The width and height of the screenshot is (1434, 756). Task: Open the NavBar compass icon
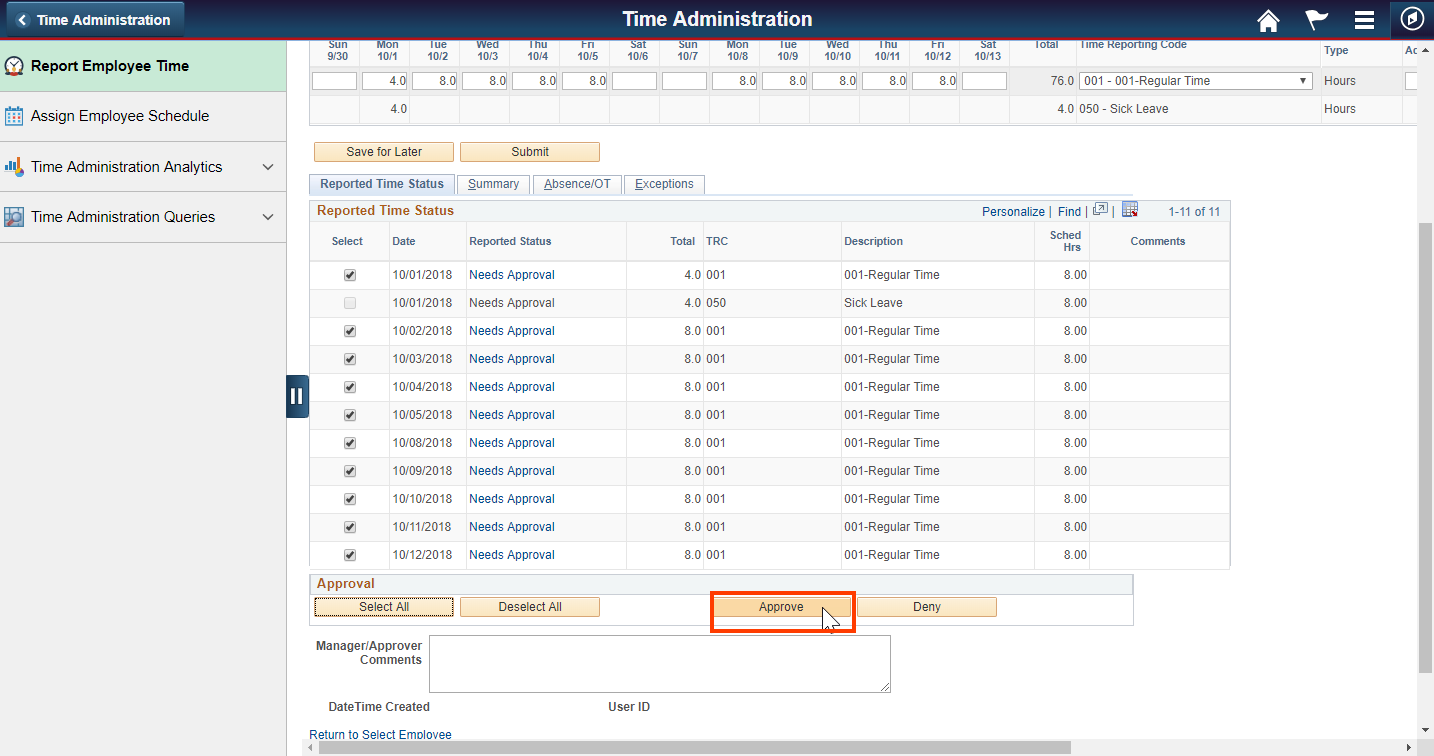pos(1410,19)
